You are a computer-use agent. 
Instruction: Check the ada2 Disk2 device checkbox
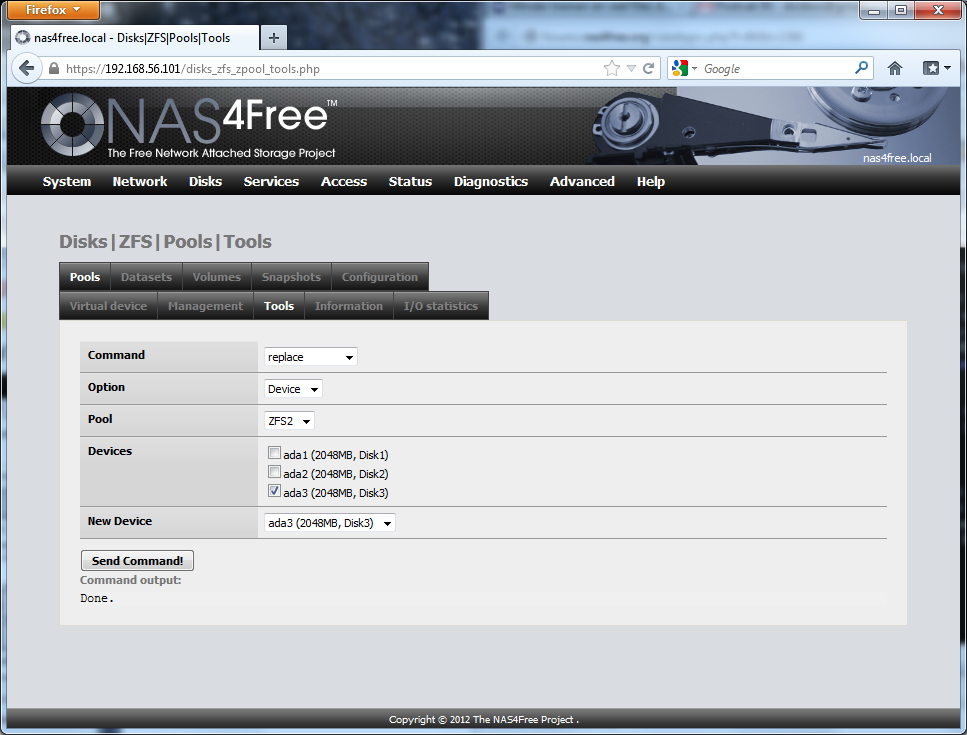click(x=274, y=472)
